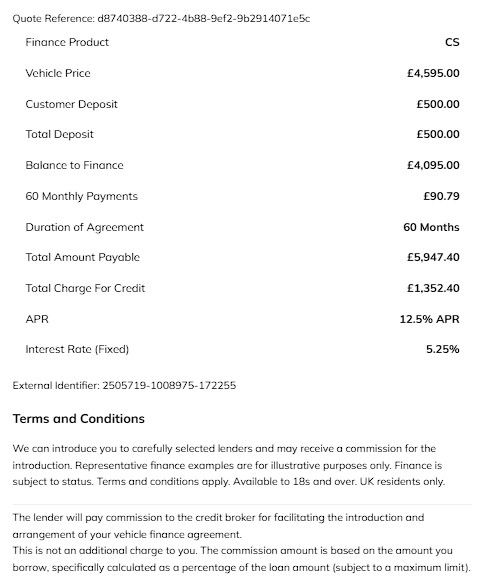Click the Total Amount Payable figure £5,947.40
Viewport: 478px width, 581px height.
[433, 257]
